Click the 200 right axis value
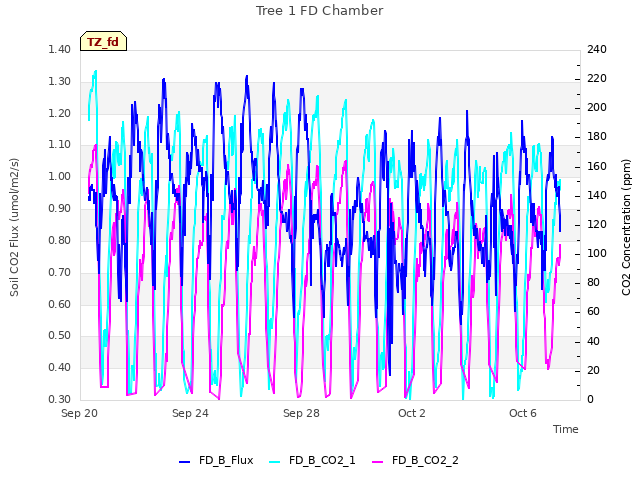The width and height of the screenshot is (640, 480). tap(597, 108)
